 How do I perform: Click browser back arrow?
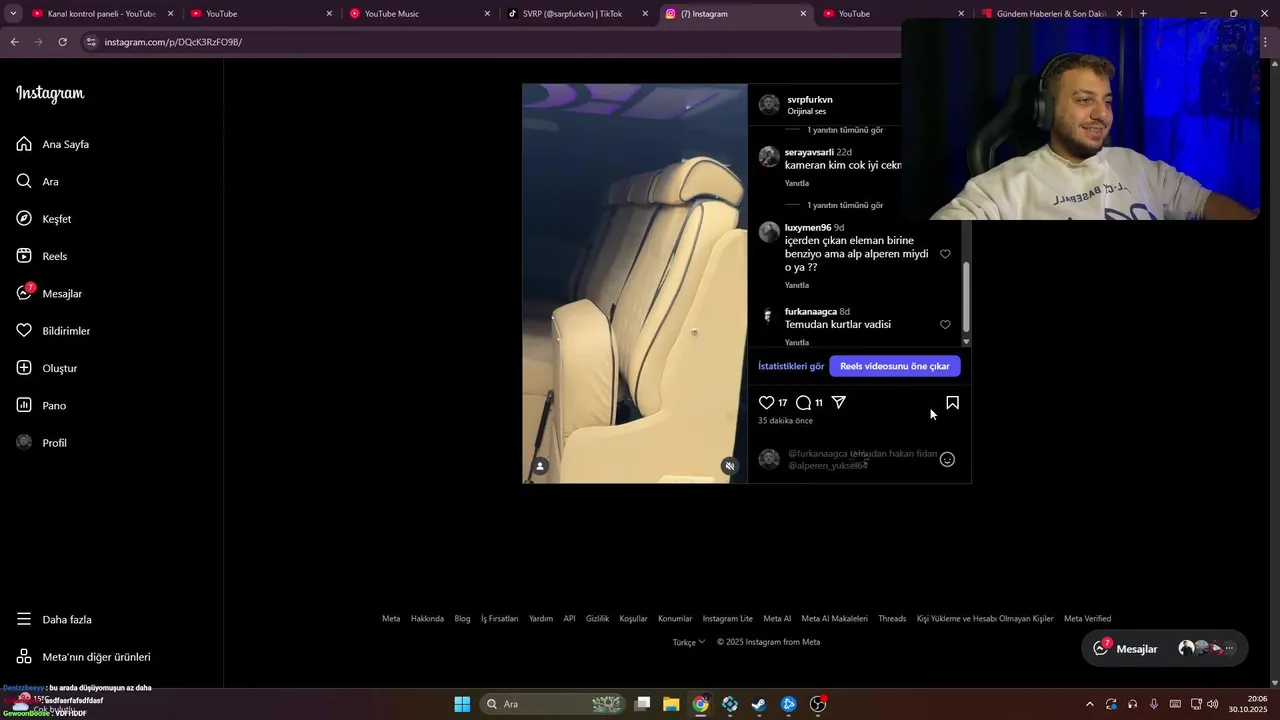14,42
